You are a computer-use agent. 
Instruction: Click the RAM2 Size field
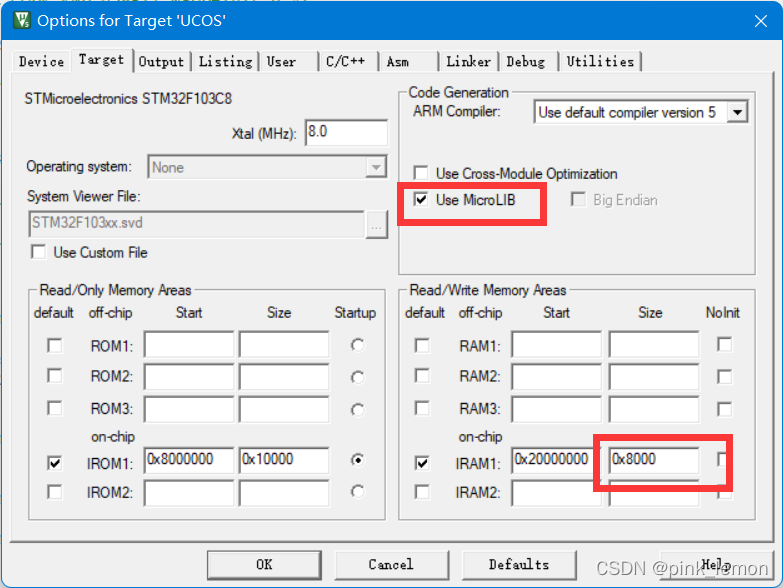coord(654,376)
